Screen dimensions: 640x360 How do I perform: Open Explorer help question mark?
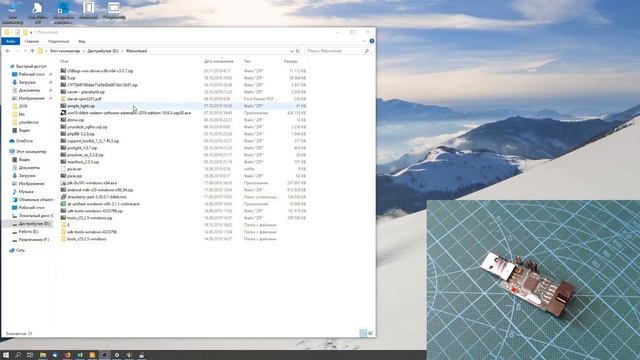point(371,41)
